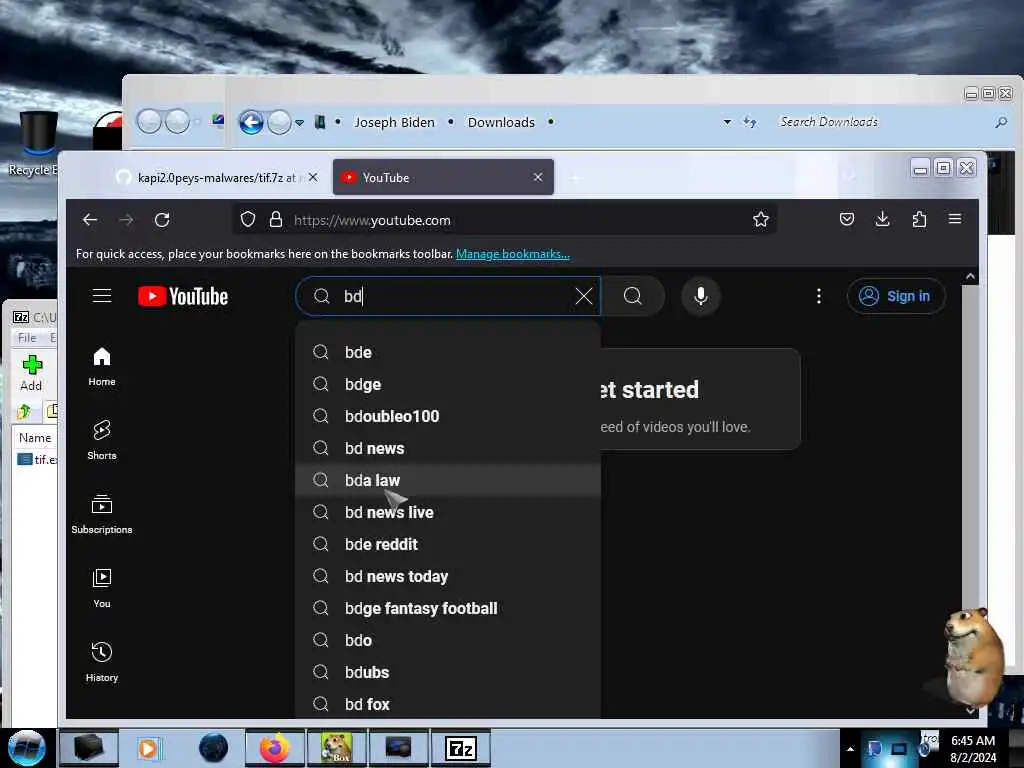
Task: Open YouTube hamburger guide menu
Action: pos(102,296)
